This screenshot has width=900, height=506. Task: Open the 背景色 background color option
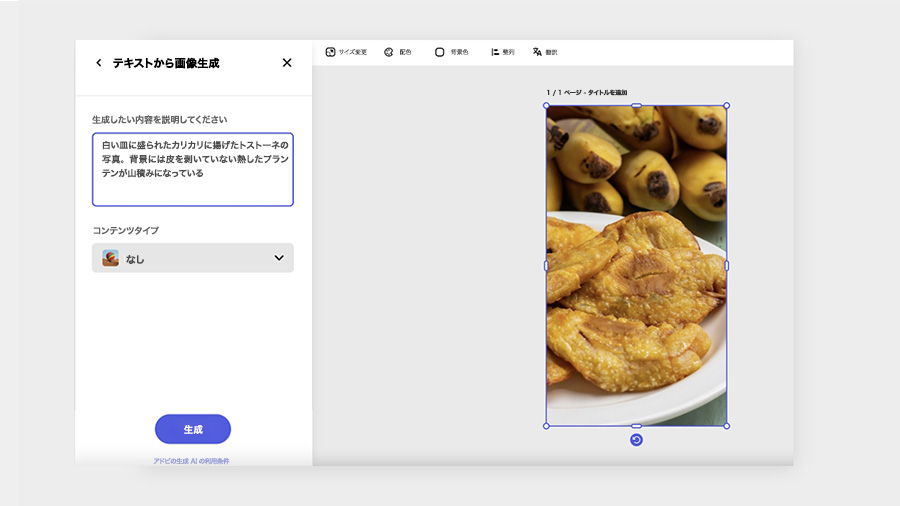point(451,52)
